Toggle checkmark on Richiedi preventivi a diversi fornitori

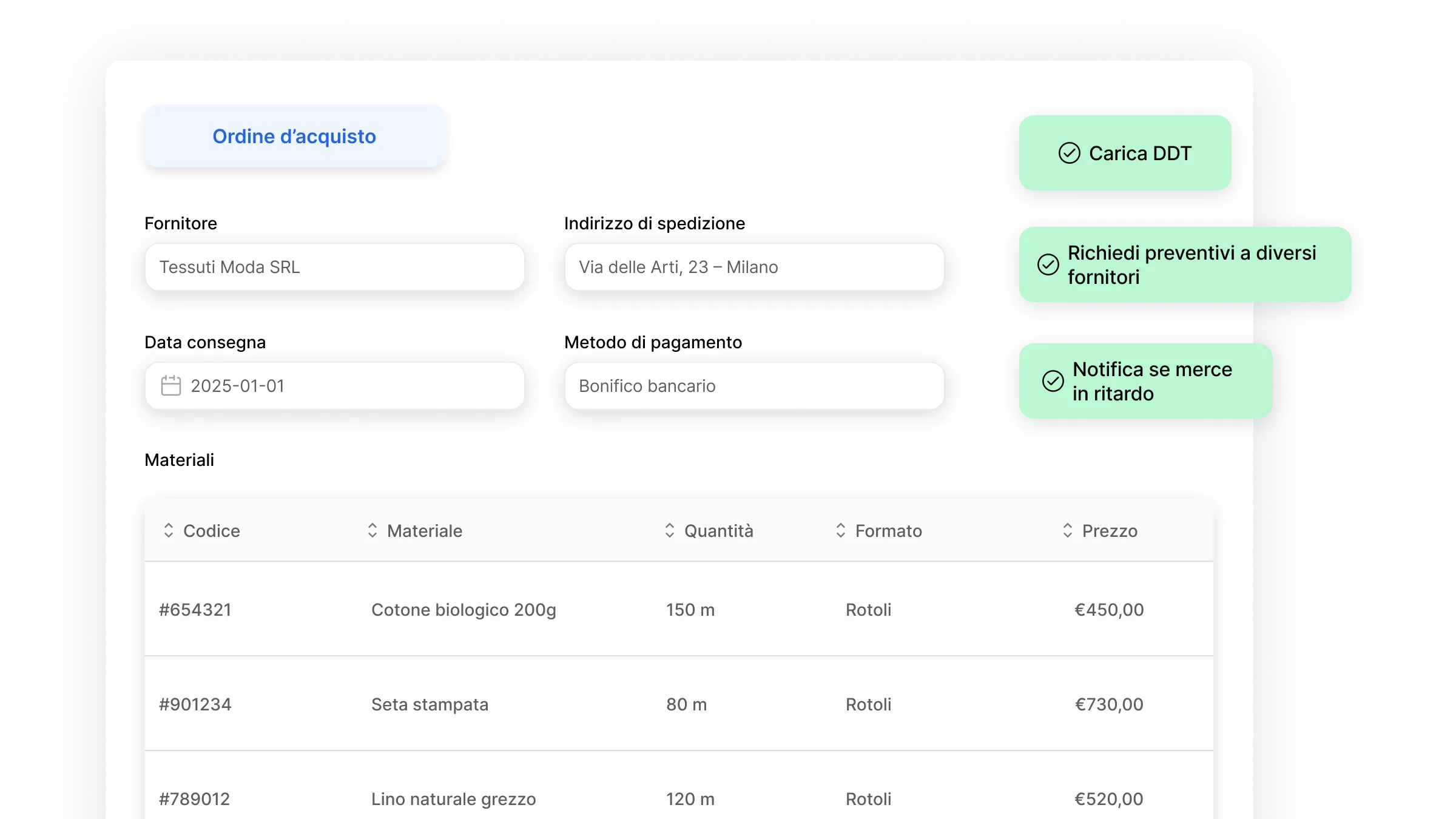(1048, 265)
